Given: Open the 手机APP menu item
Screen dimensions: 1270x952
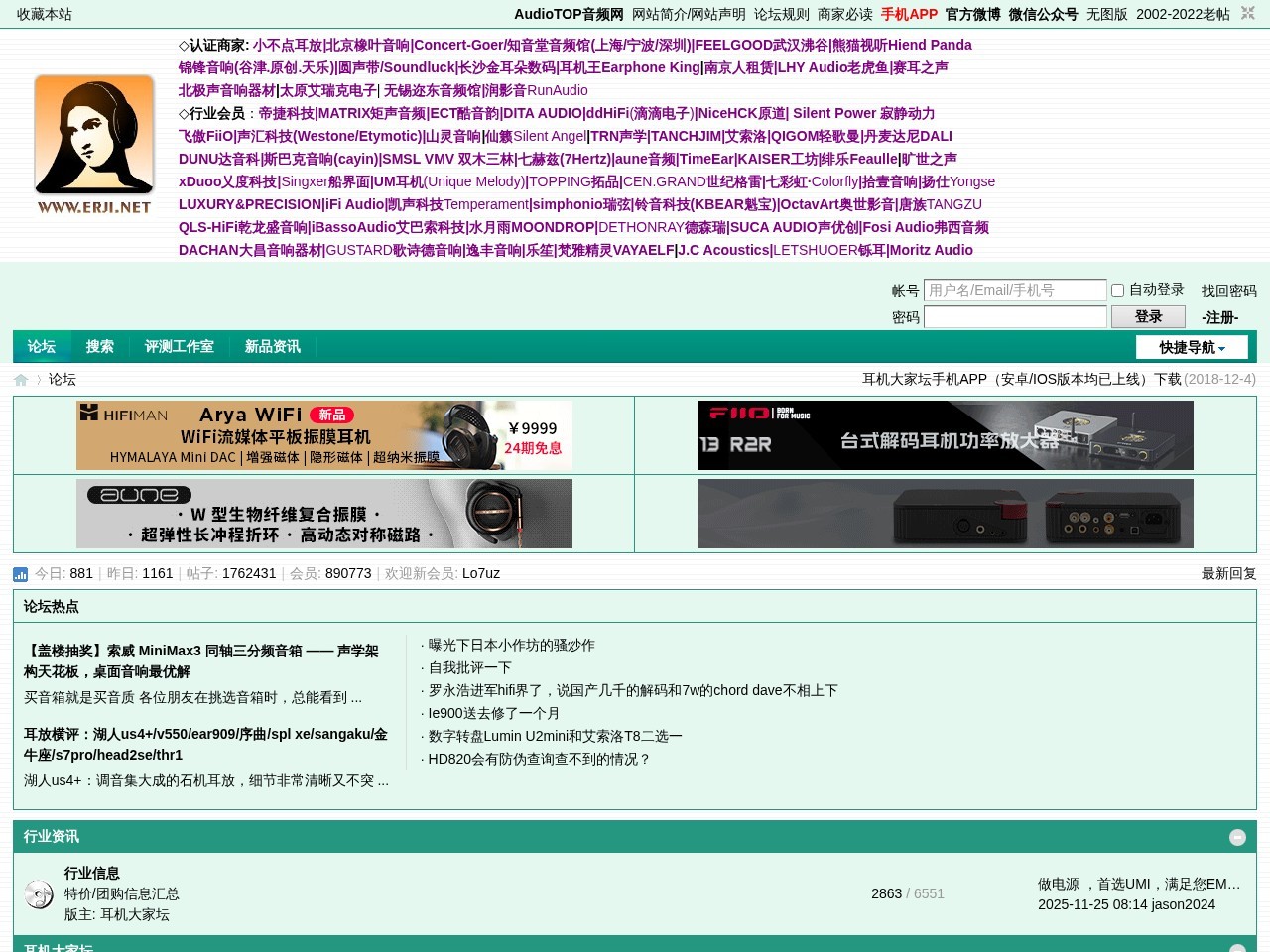Looking at the screenshot, I should pos(909,14).
